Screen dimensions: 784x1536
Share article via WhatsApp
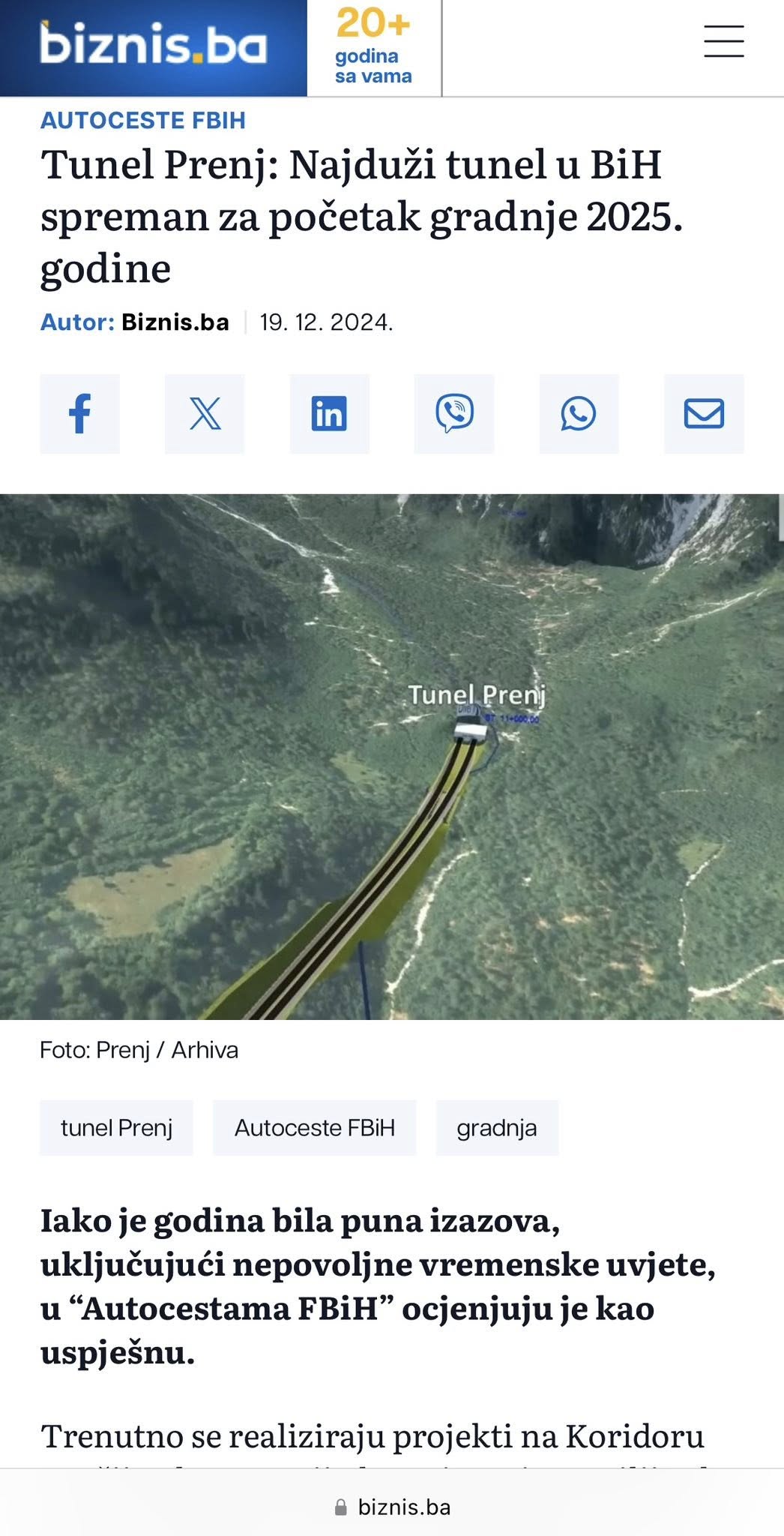point(579,414)
